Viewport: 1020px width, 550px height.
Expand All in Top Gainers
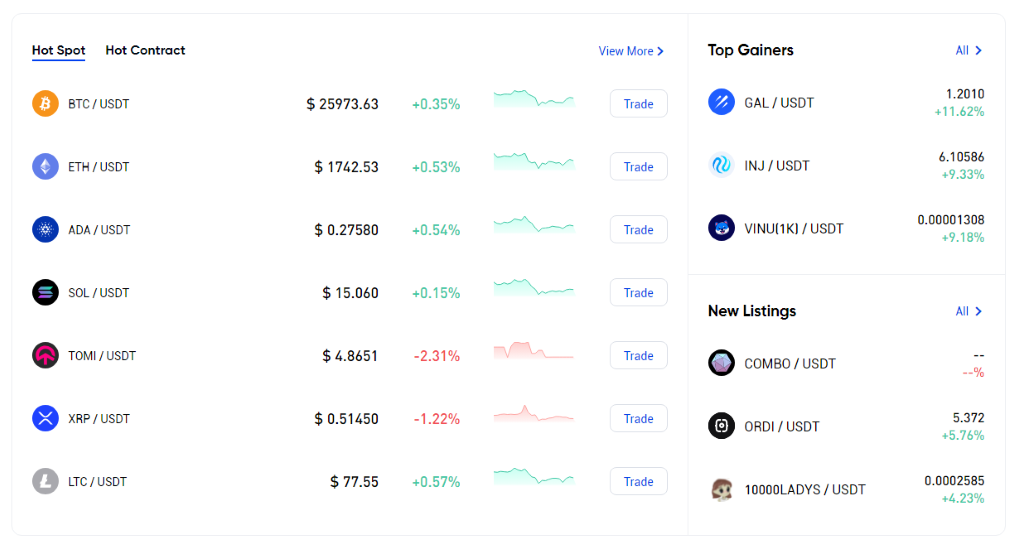[x=968, y=50]
